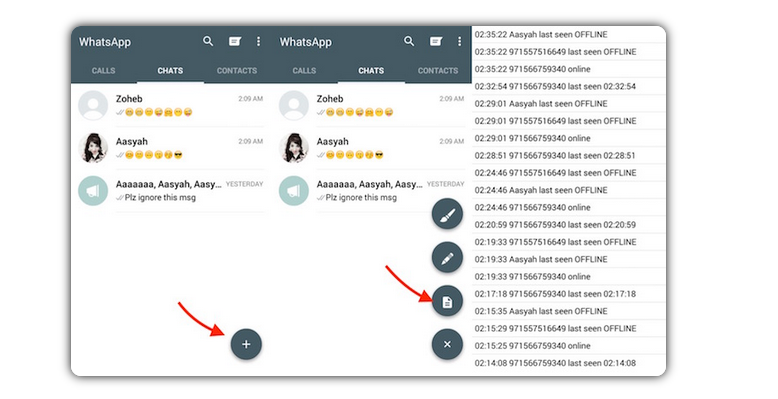The height and width of the screenshot is (399, 778).
Task: Switch to CONTACTS tab in right panel
Action: (438, 70)
